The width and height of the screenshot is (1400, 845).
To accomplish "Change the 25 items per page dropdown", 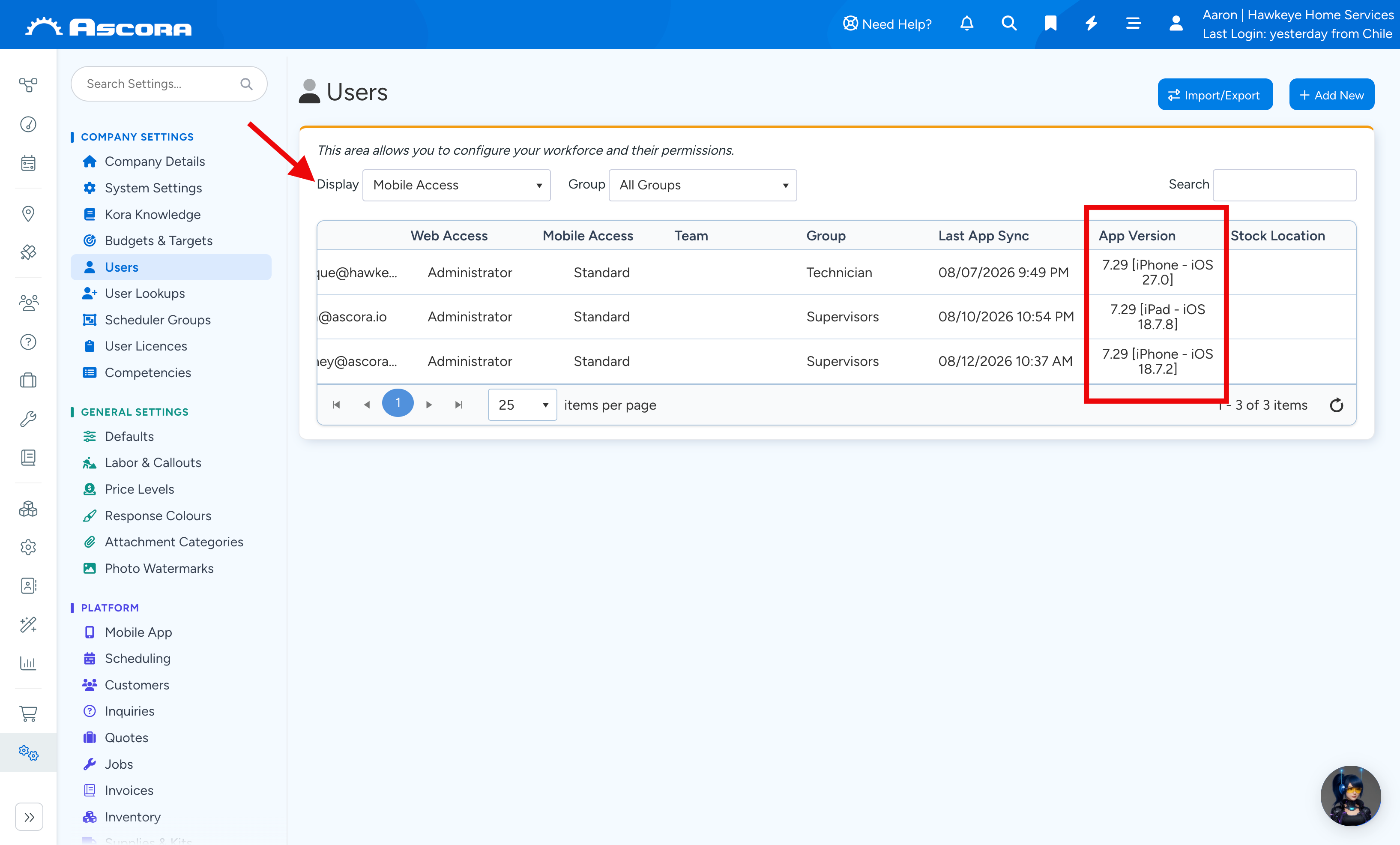I will (522, 405).
